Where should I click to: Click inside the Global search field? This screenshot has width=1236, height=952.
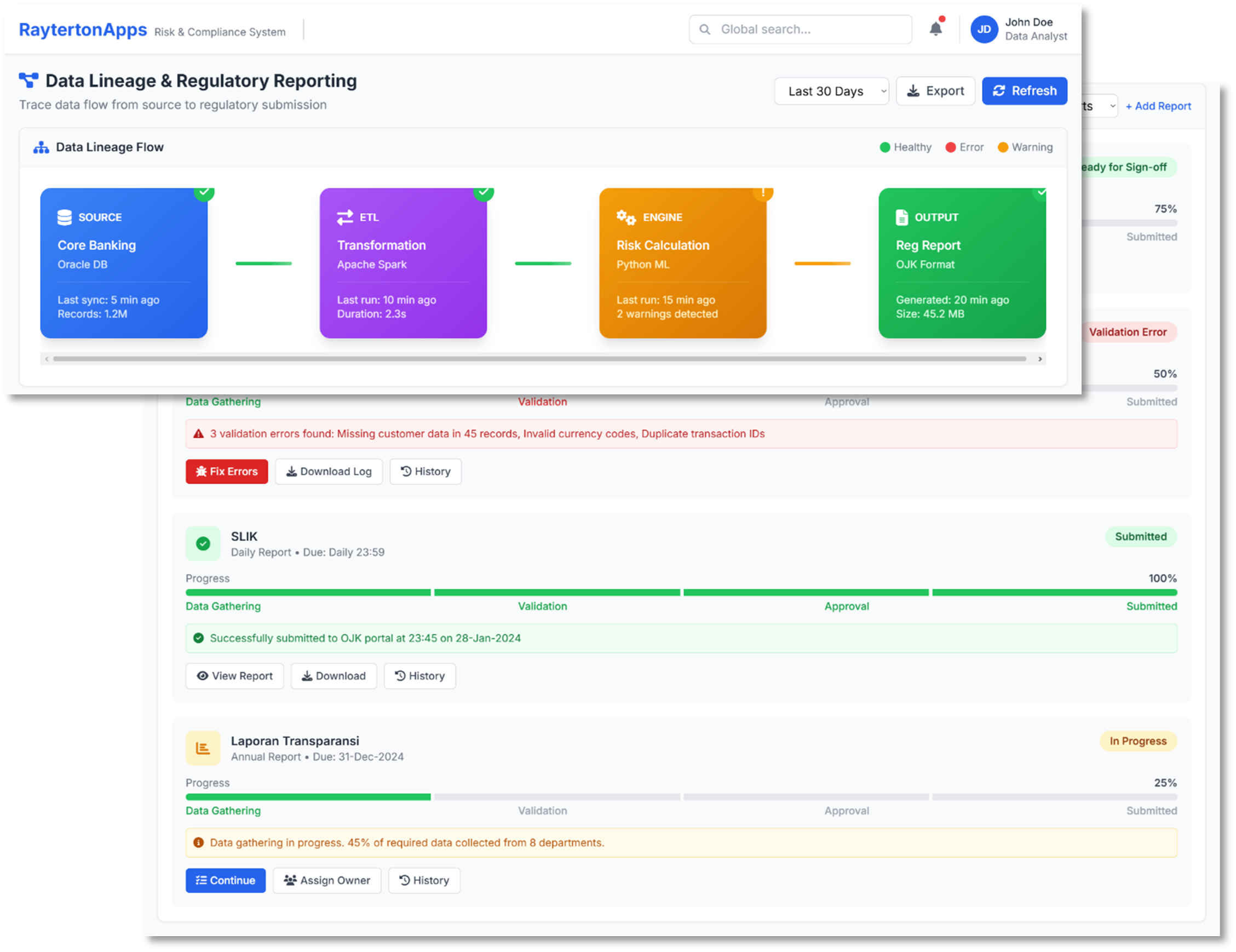pos(800,29)
